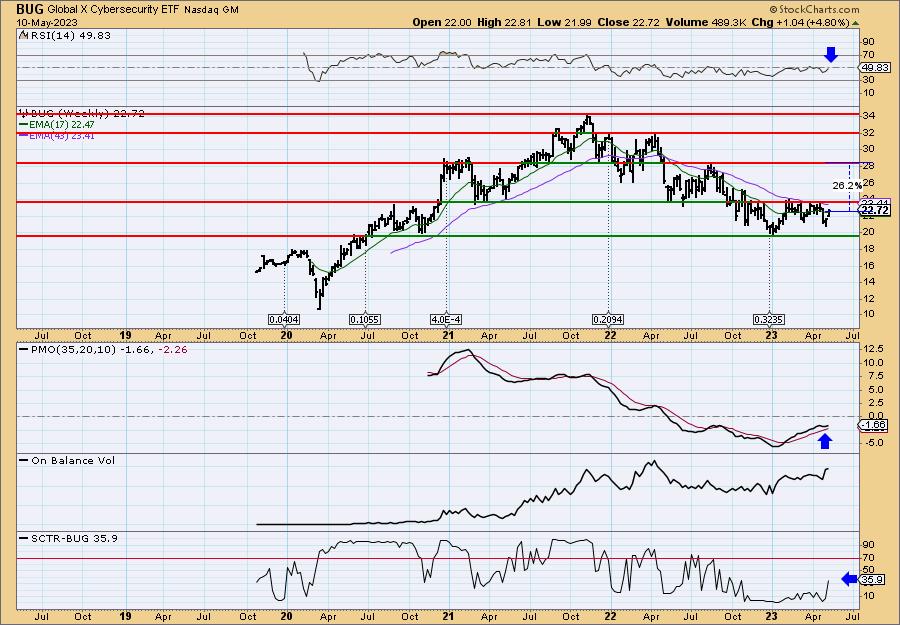Click the 0.2094 dividend marker
Image resolution: width=900 pixels, height=625 pixels.
point(608,319)
